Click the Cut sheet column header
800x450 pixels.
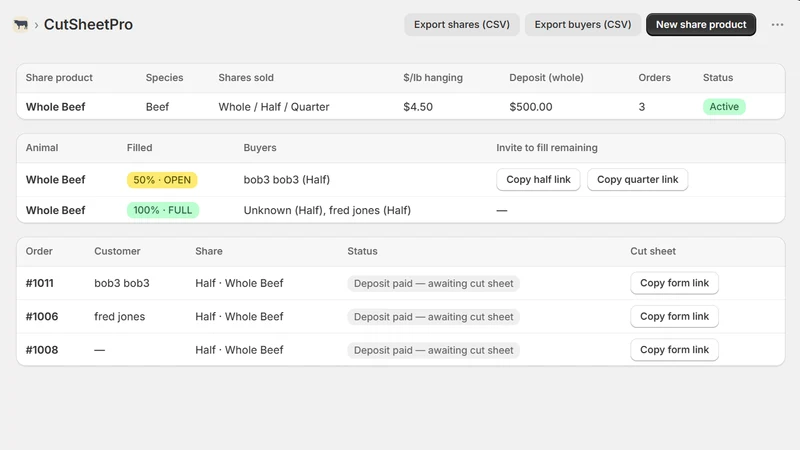coord(653,251)
